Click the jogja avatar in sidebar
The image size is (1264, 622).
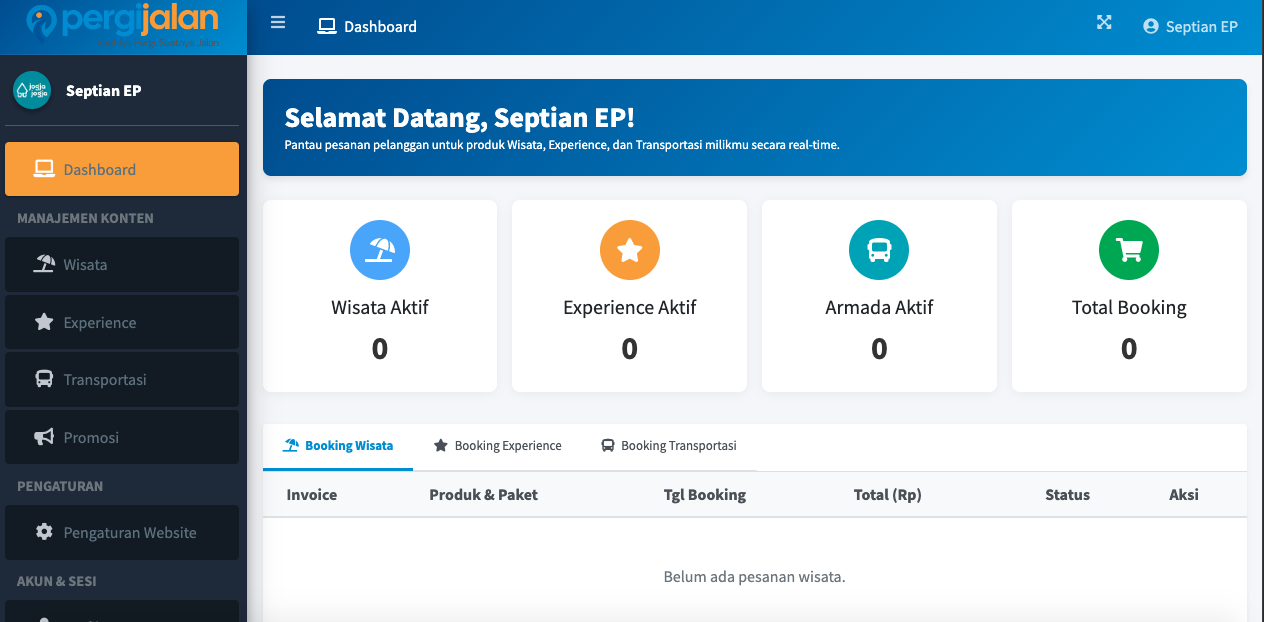[32, 90]
